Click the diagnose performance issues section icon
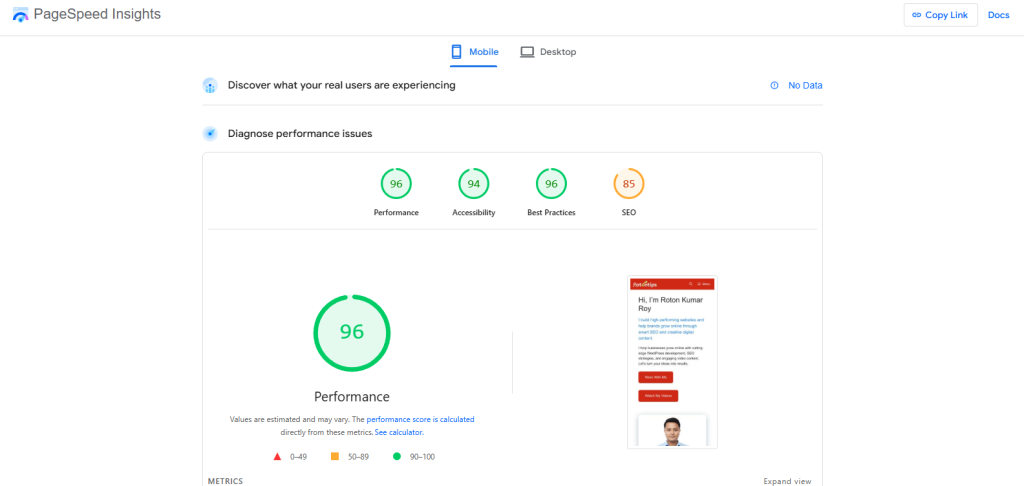Viewport: 1024px width, 486px height. point(210,134)
